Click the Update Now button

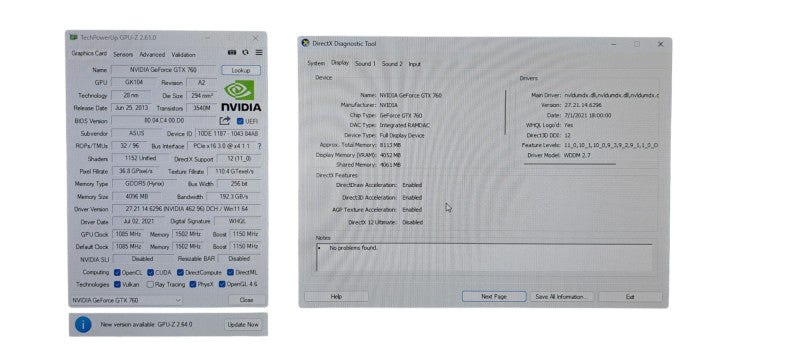pos(243,324)
